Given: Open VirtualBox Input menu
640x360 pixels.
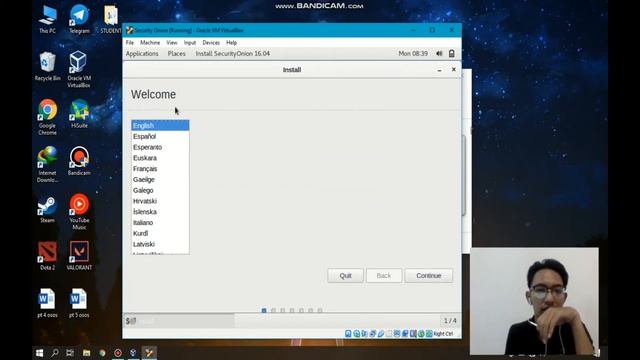Looking at the screenshot, I should tap(190, 42).
